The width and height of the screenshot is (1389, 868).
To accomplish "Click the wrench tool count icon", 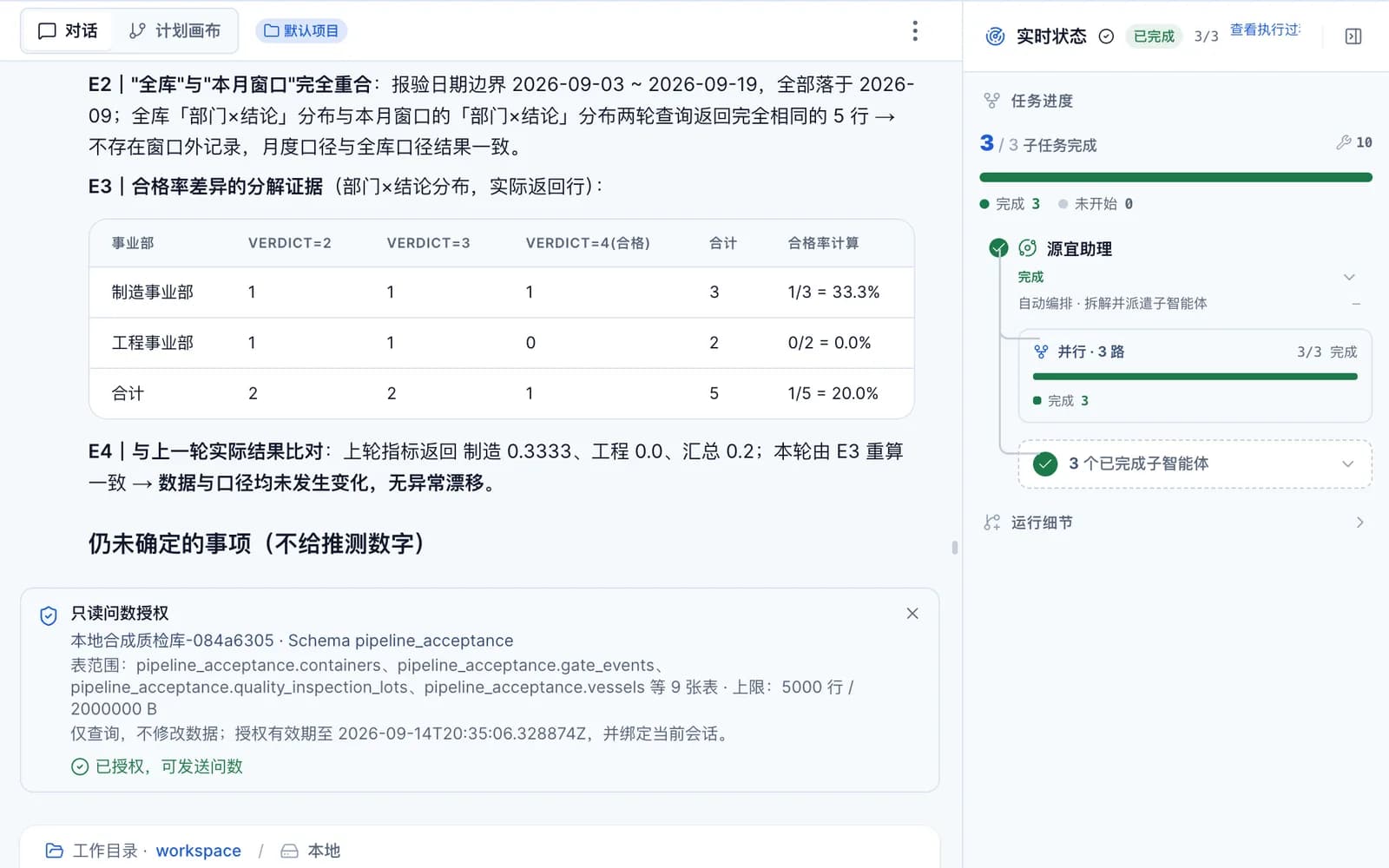I will 1344,141.
